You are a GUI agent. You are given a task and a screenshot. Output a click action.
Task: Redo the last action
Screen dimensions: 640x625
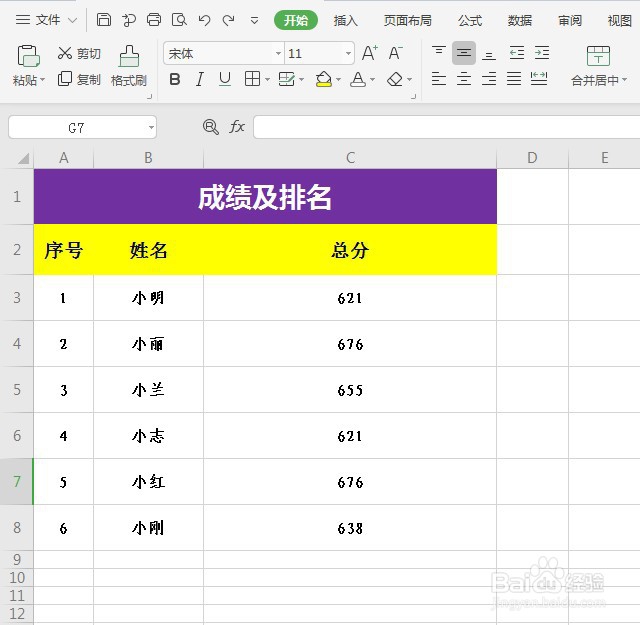click(229, 20)
